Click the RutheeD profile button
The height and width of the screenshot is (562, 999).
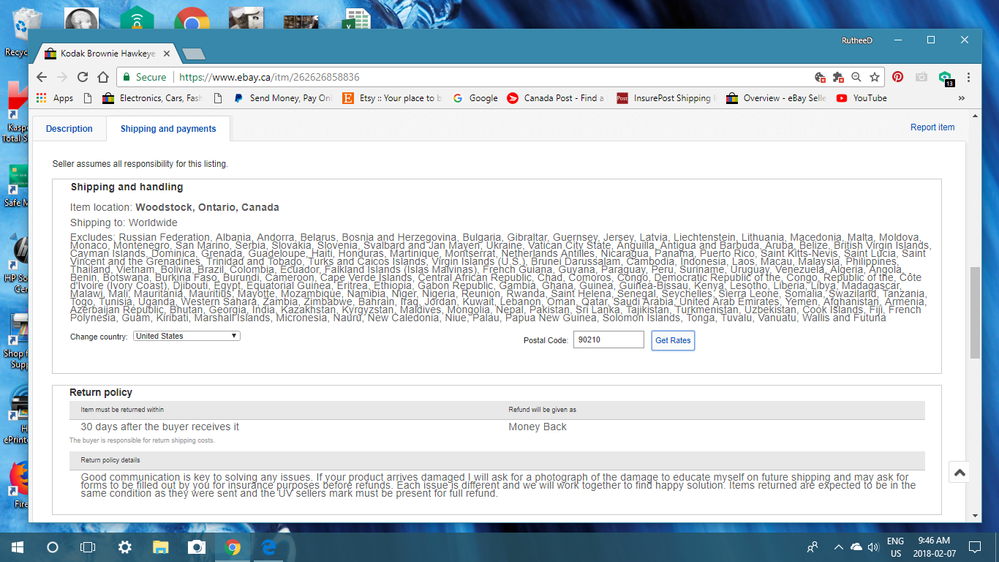tap(857, 40)
